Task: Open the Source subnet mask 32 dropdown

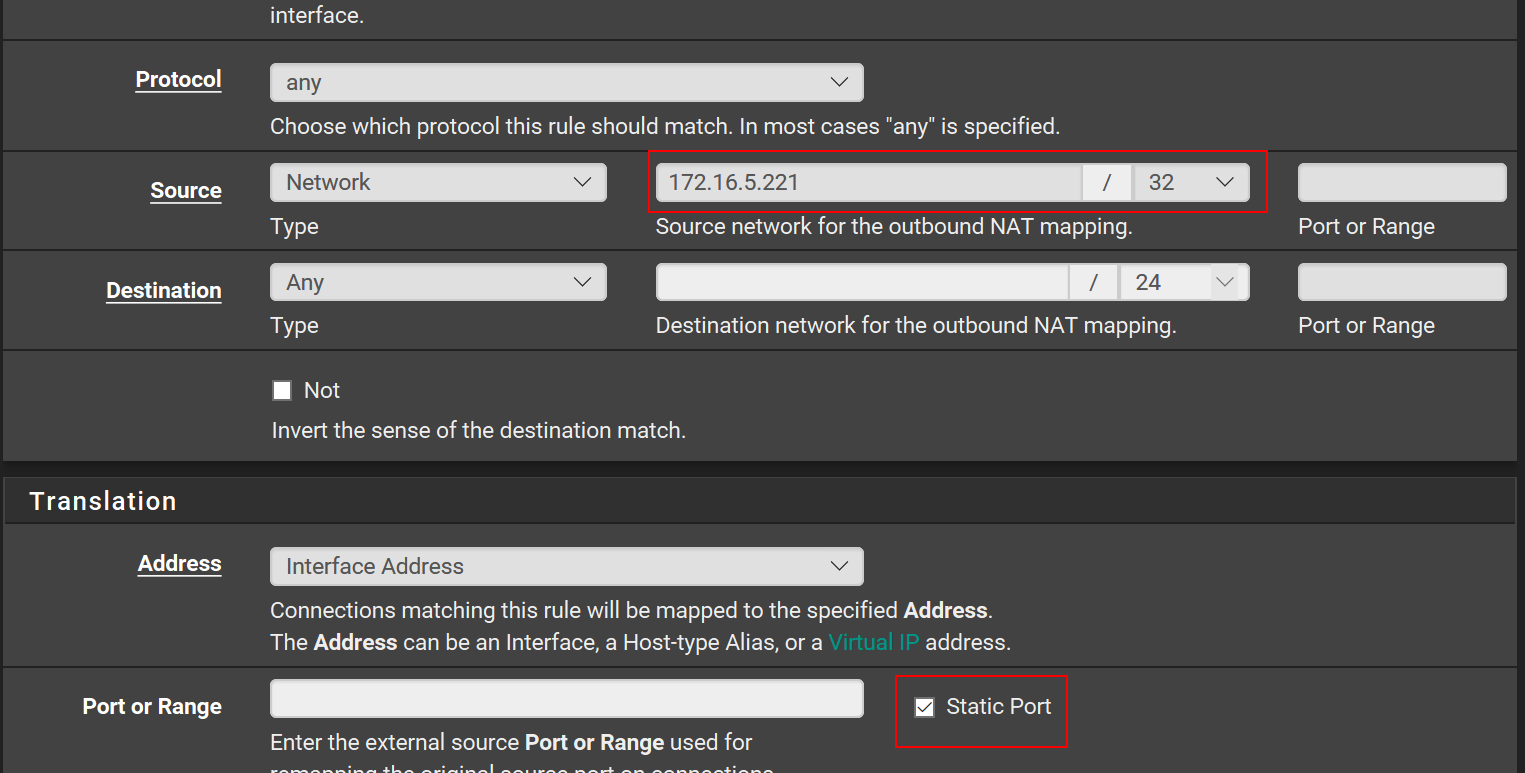Action: [x=1191, y=183]
